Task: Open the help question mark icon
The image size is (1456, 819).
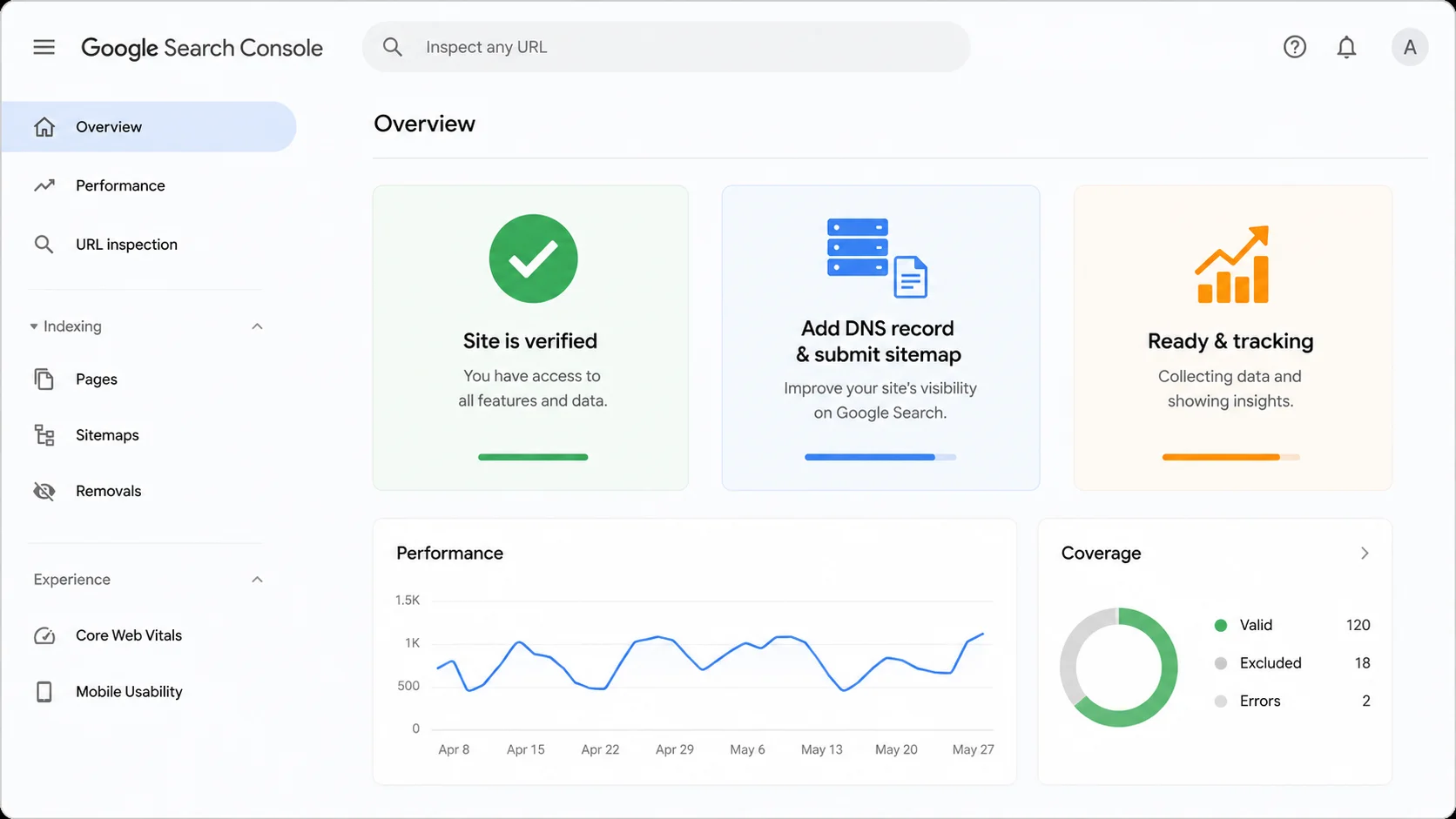Action: 1295,47
